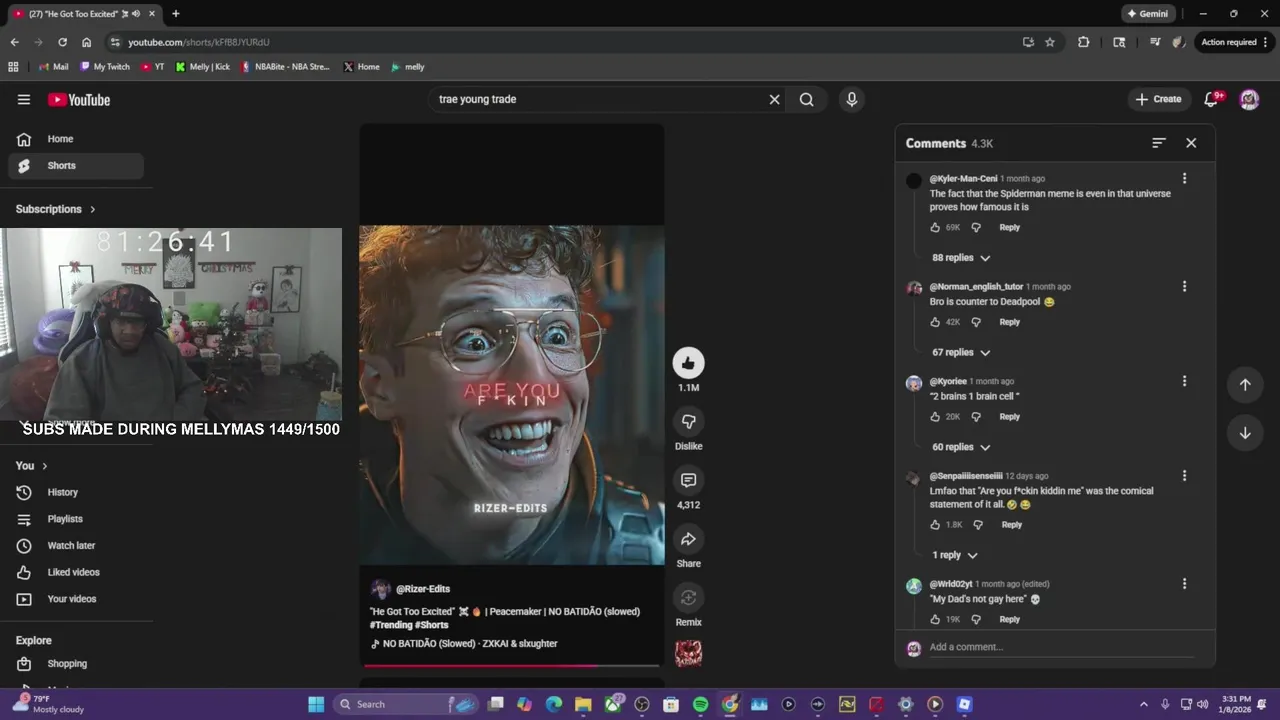Screen dimensions: 1280x720
Task: Open options for Wrld02yt's comment
Action: pyautogui.click(x=1184, y=583)
